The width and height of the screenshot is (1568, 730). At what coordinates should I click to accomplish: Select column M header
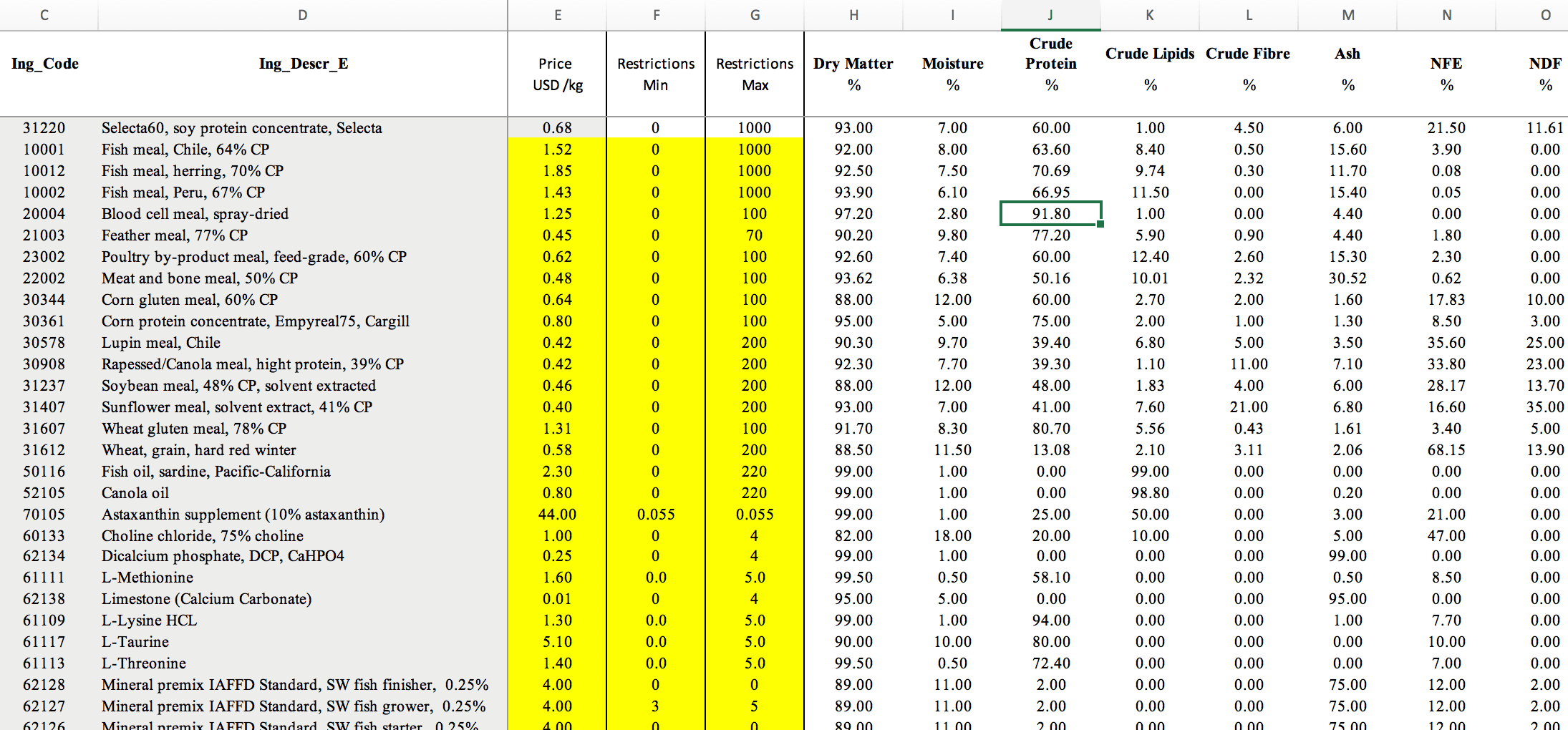click(1347, 15)
